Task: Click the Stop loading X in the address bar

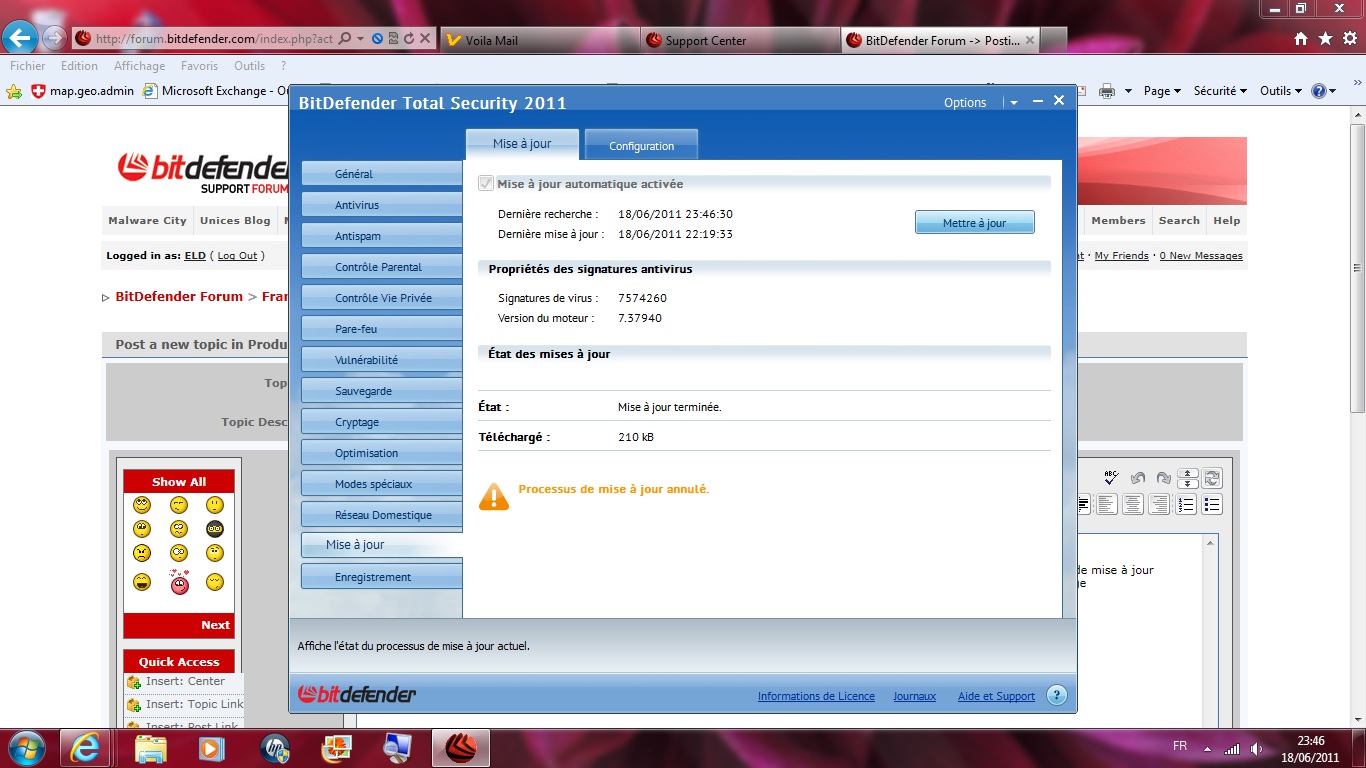Action: tap(425, 39)
